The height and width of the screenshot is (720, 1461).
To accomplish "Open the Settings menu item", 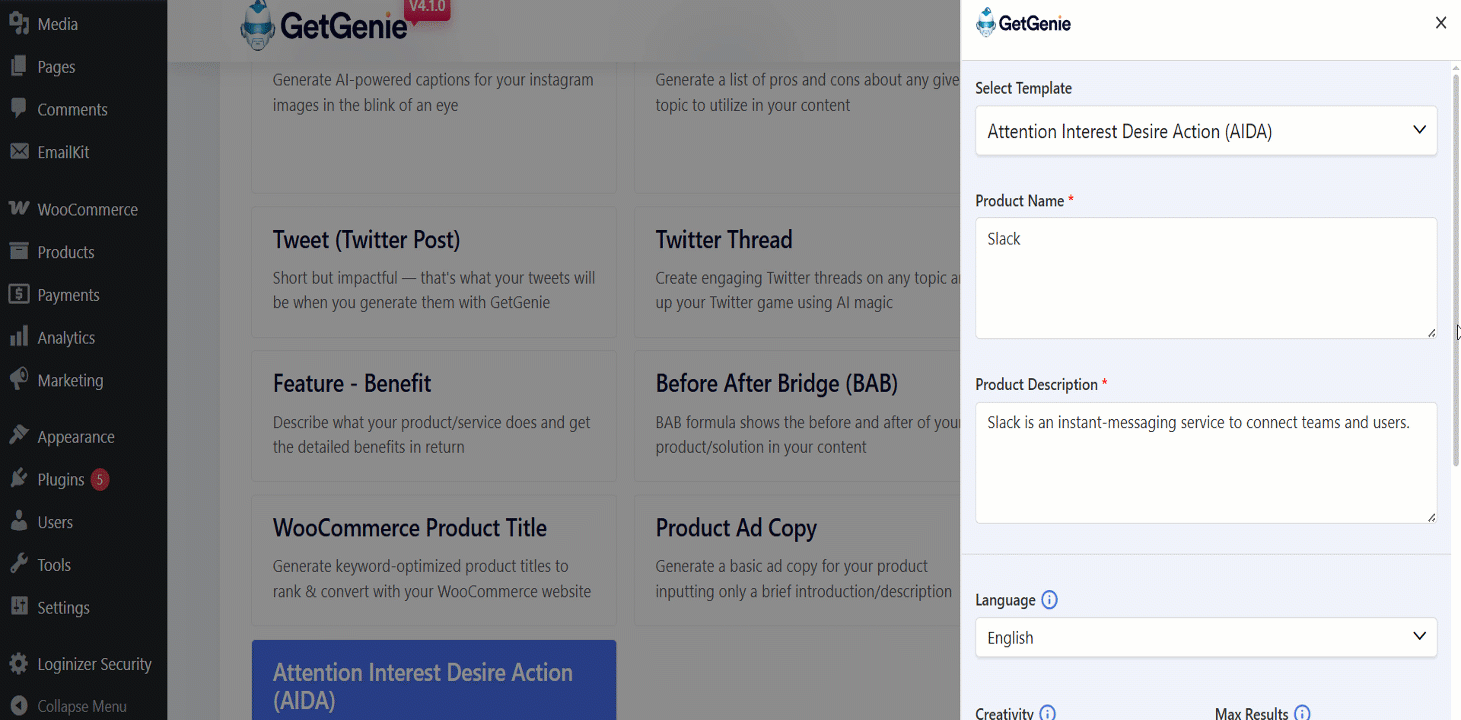I will 64,607.
